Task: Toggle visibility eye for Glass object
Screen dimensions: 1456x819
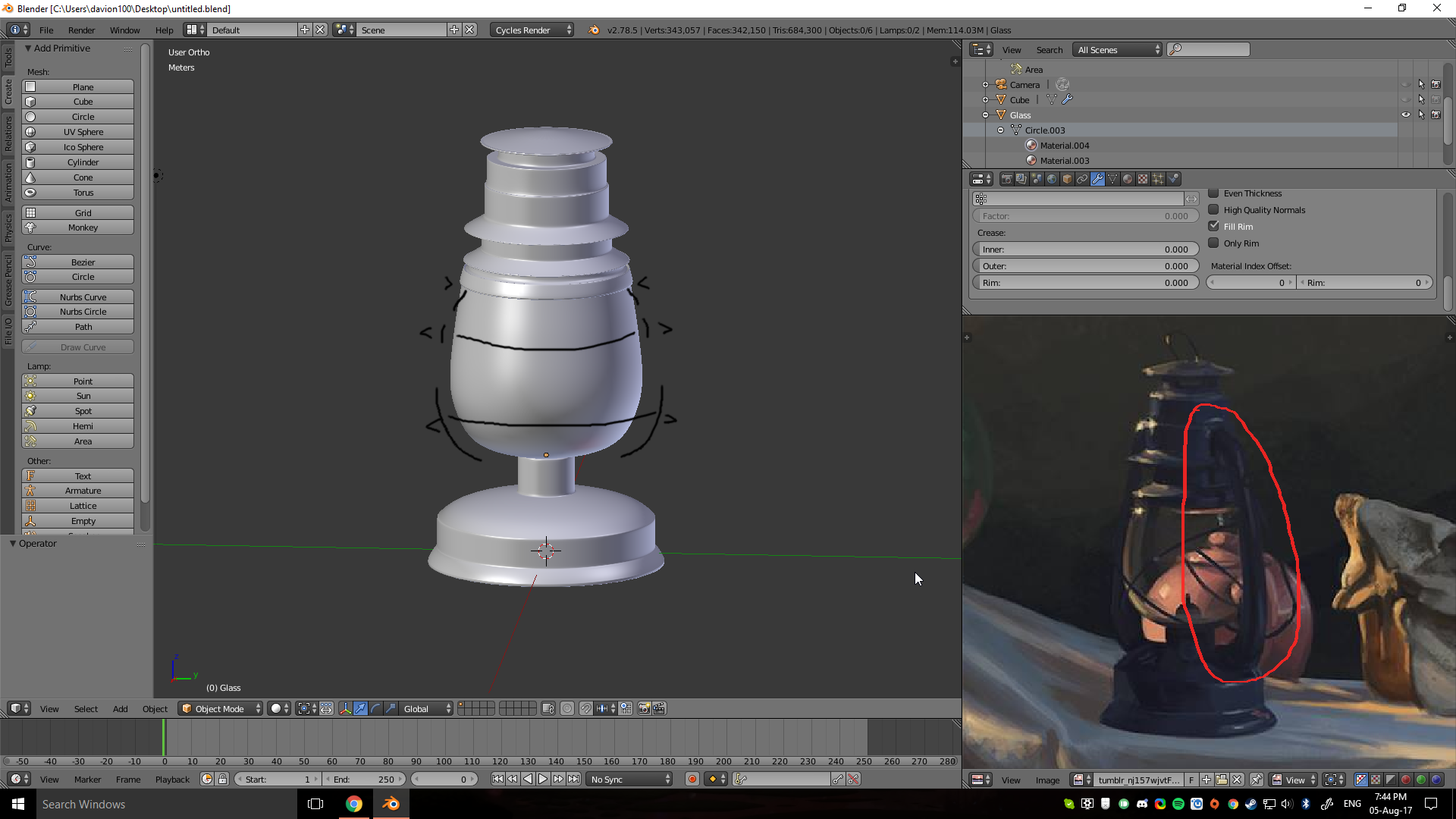Action: coord(1405,115)
